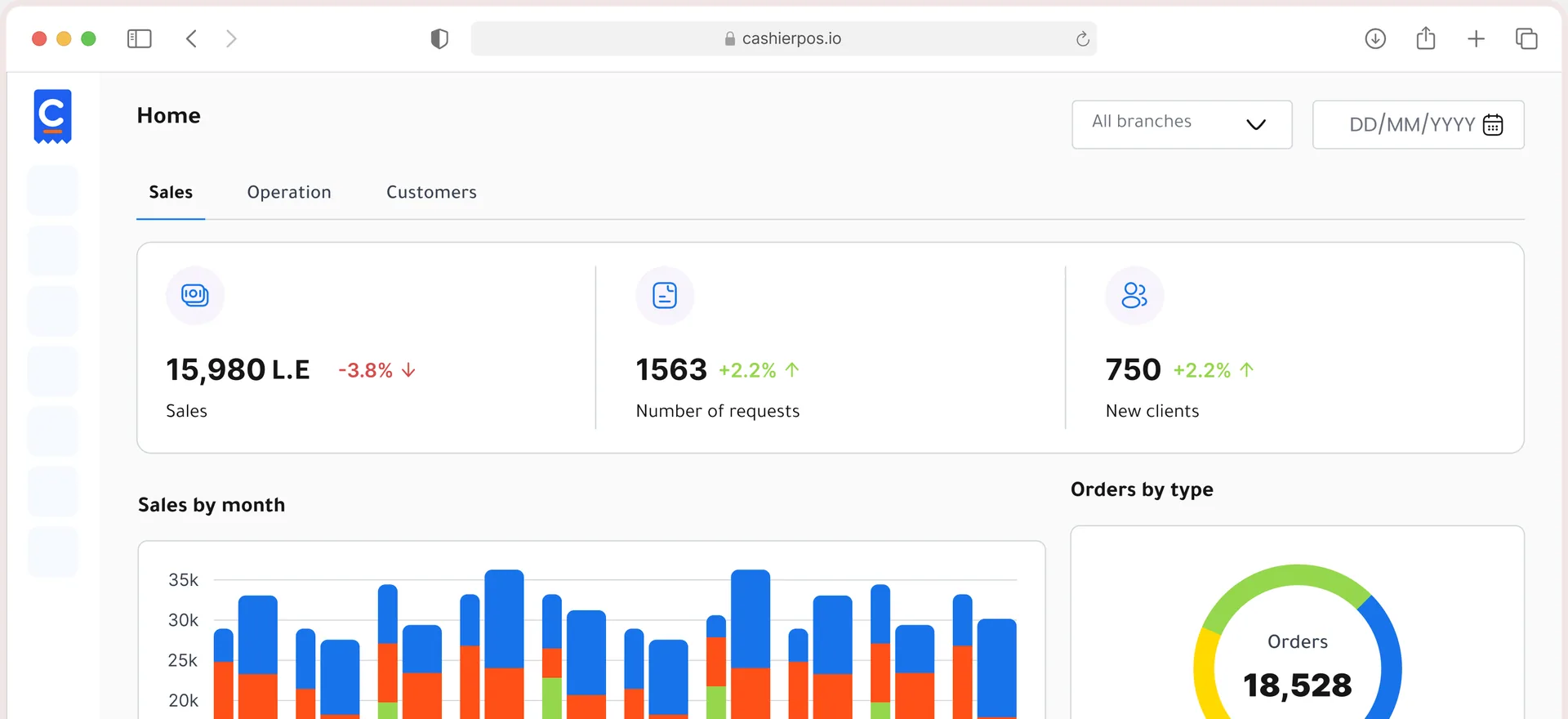Click the Orders by type heading
This screenshot has width=1568, height=719.
point(1142,489)
